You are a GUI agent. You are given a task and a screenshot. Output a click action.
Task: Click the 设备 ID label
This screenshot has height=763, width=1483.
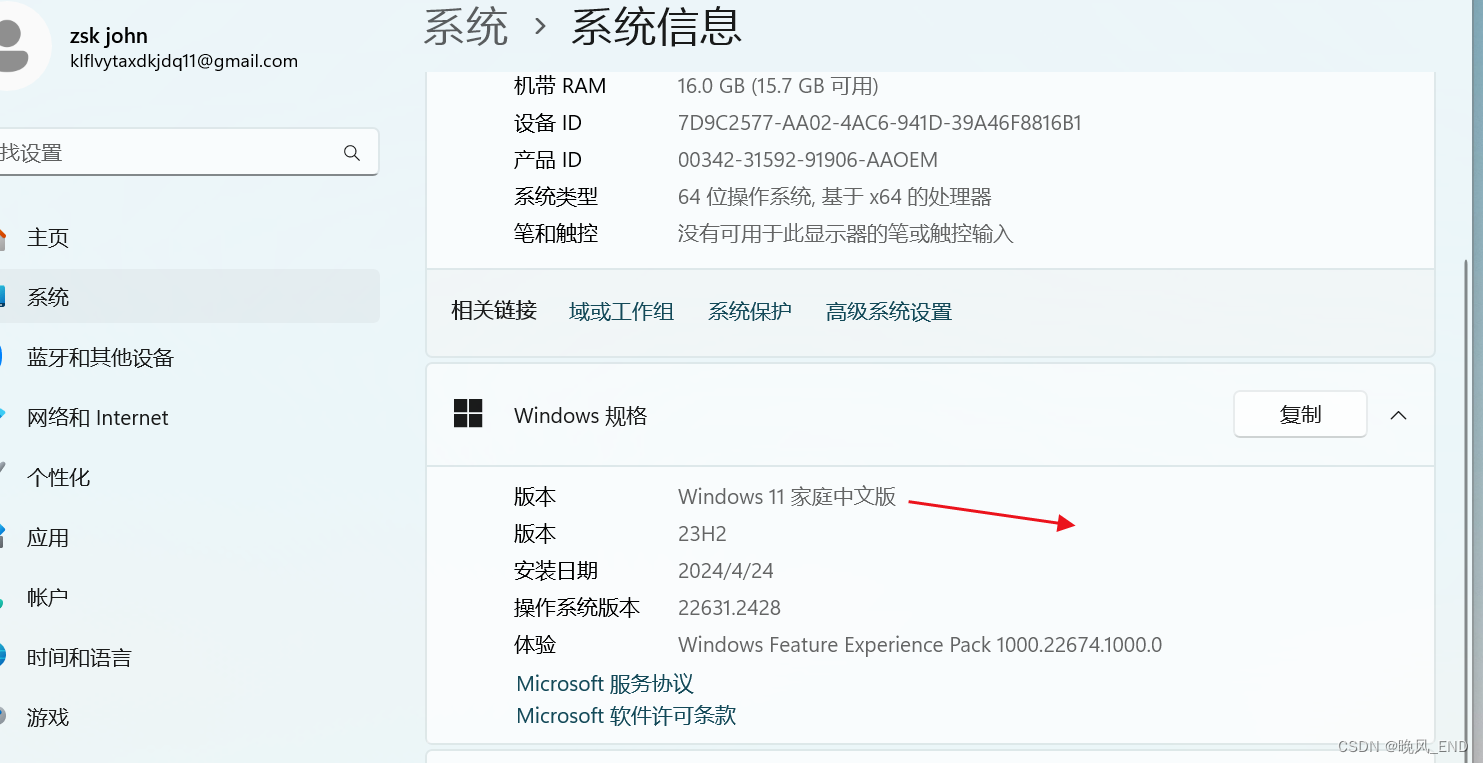click(x=548, y=123)
